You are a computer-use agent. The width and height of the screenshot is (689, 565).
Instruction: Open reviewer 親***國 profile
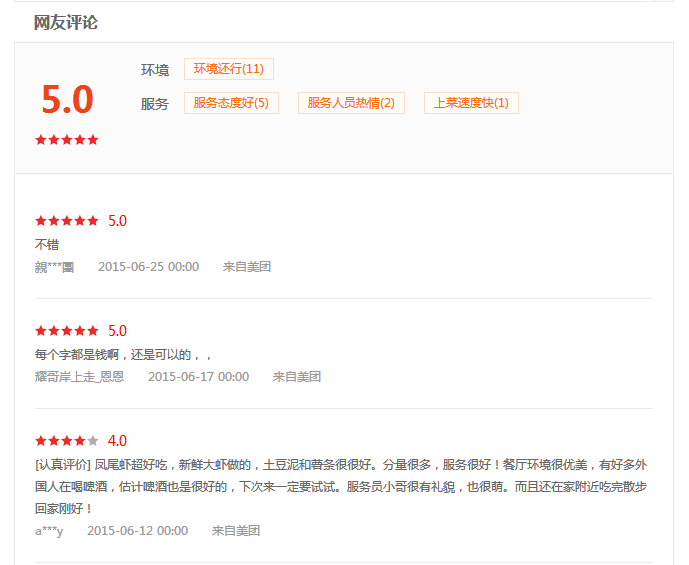point(54,267)
